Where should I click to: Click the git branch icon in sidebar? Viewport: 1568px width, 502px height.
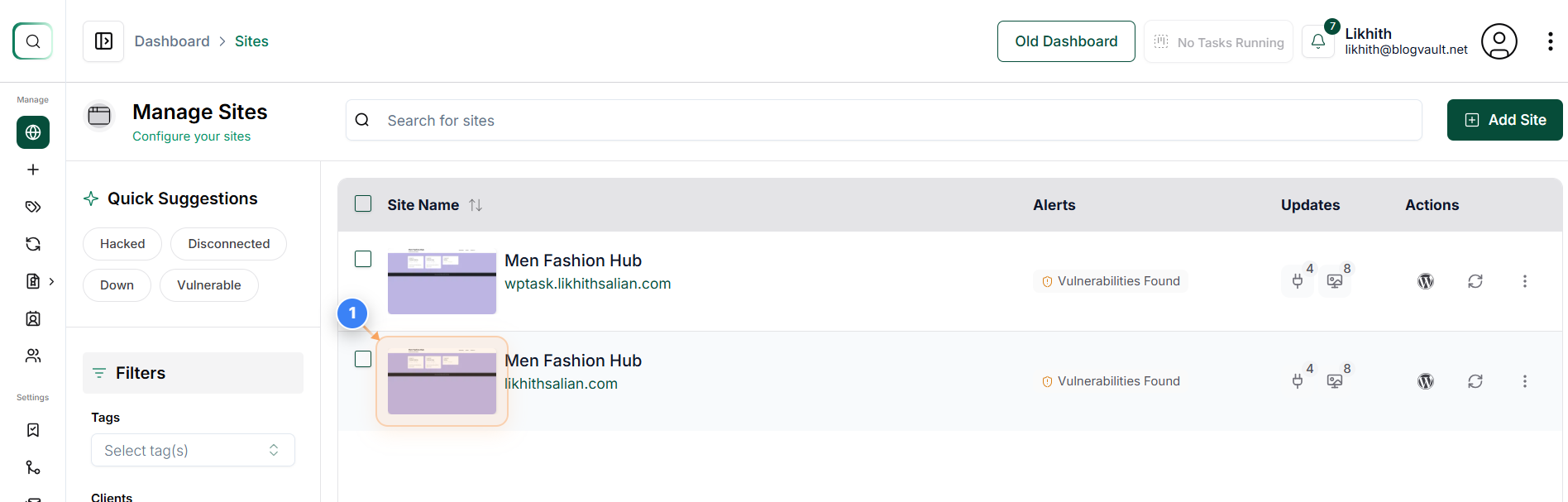click(33, 467)
